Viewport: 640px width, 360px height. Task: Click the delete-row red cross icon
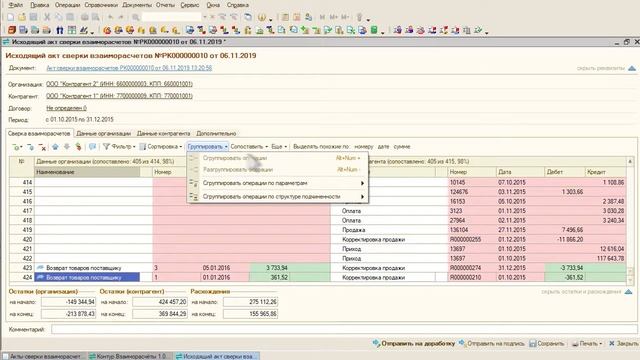pos(42,147)
